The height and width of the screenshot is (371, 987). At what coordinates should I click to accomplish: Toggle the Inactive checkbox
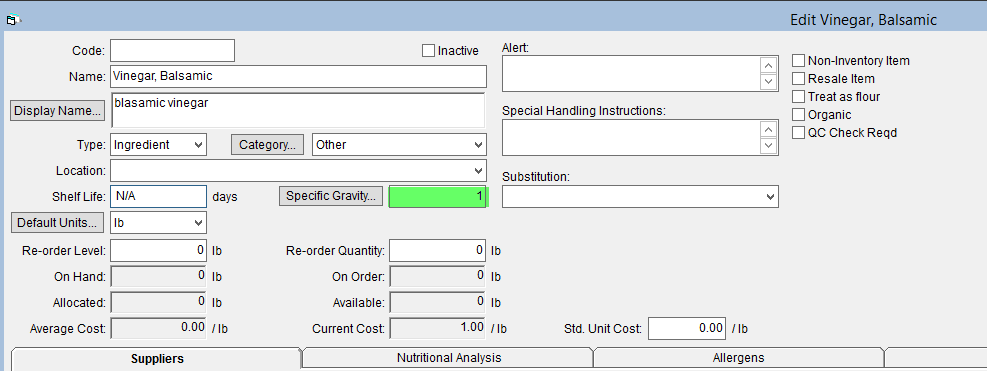point(429,50)
